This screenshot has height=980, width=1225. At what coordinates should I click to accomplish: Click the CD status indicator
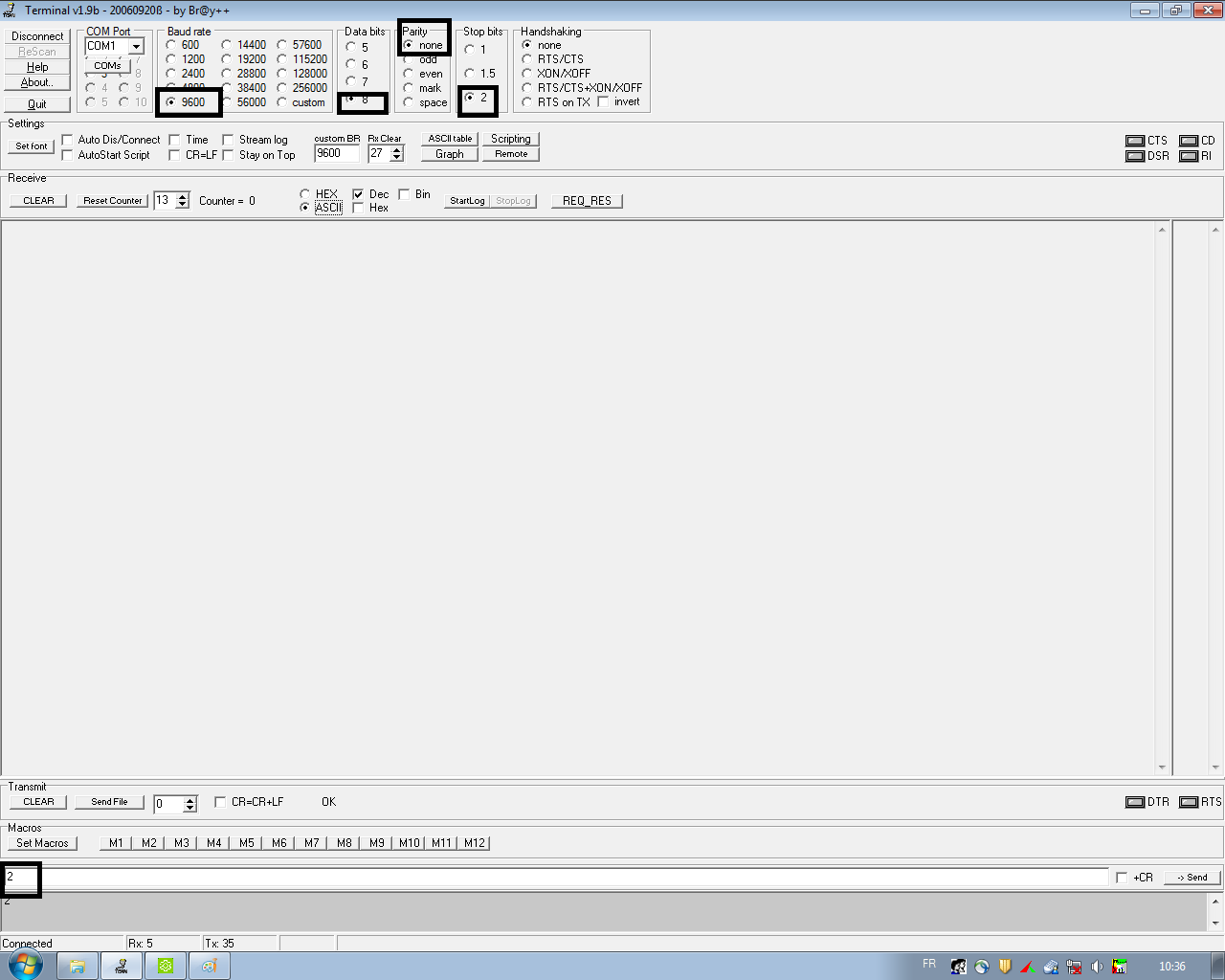1189,141
